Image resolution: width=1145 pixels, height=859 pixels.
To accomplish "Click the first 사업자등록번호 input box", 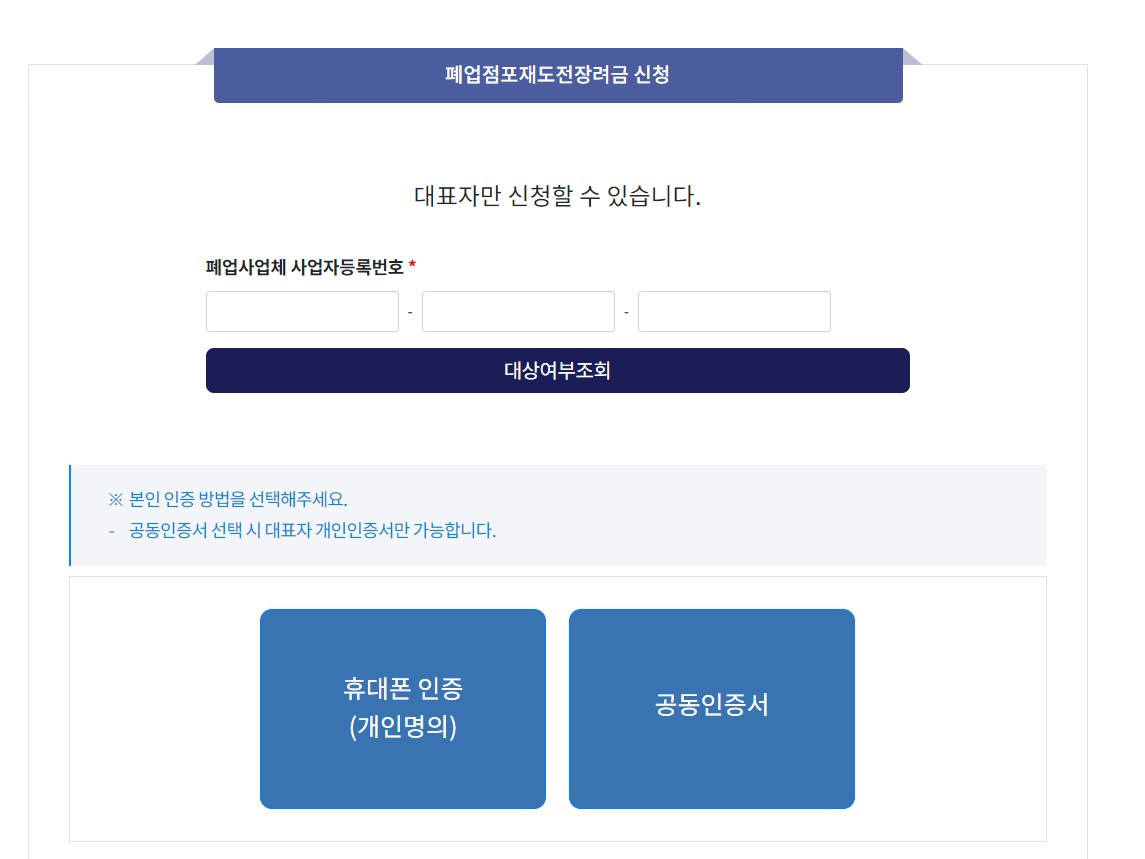I will [x=302, y=311].
